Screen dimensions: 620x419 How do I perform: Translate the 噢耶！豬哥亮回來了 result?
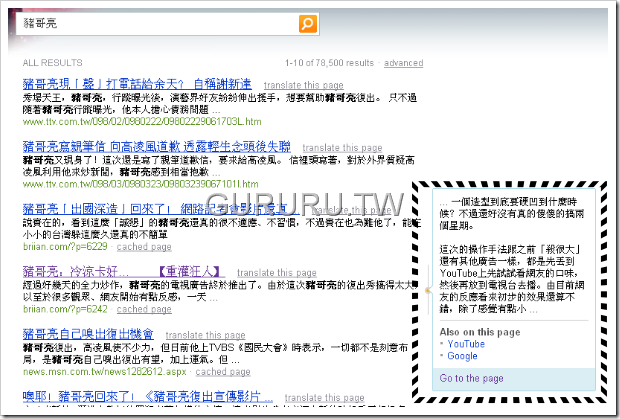pos(324,398)
